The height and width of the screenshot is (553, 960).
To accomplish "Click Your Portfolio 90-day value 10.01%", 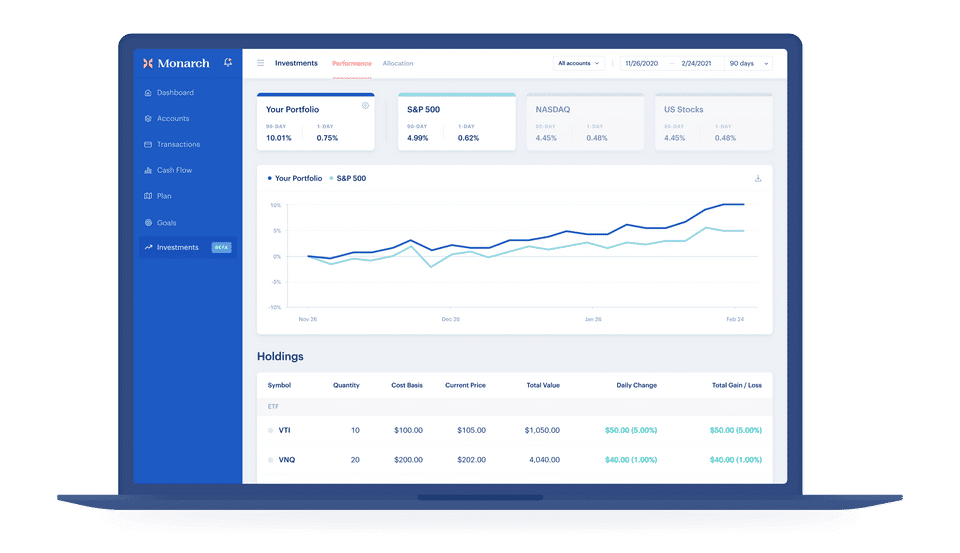I will (279, 138).
